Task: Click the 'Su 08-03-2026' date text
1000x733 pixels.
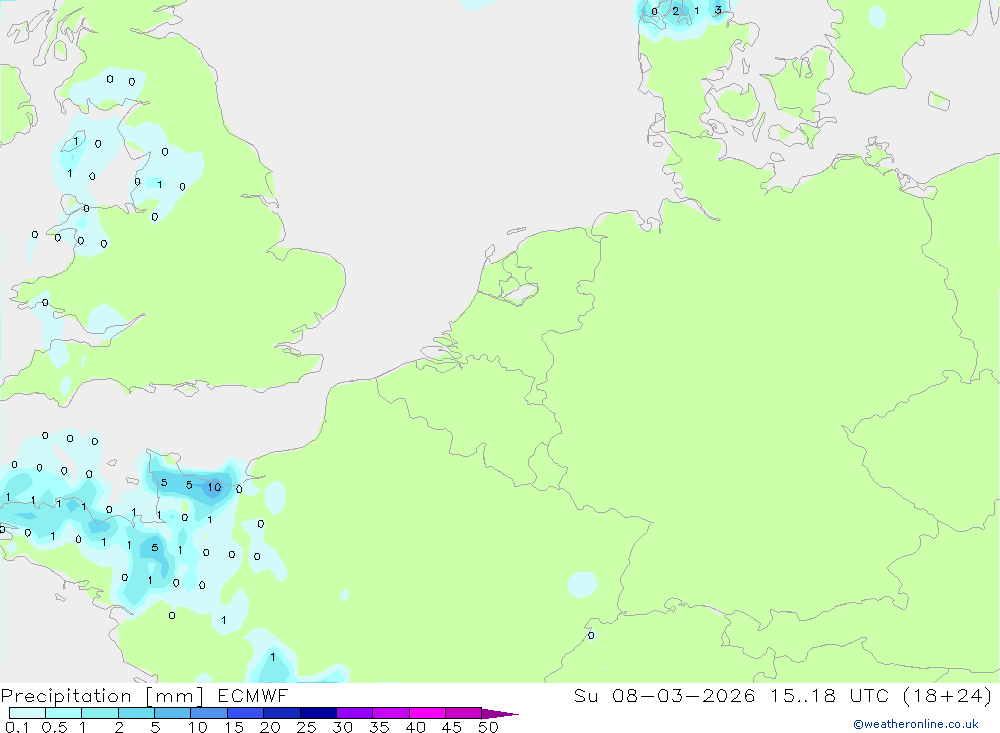Action: pos(665,696)
